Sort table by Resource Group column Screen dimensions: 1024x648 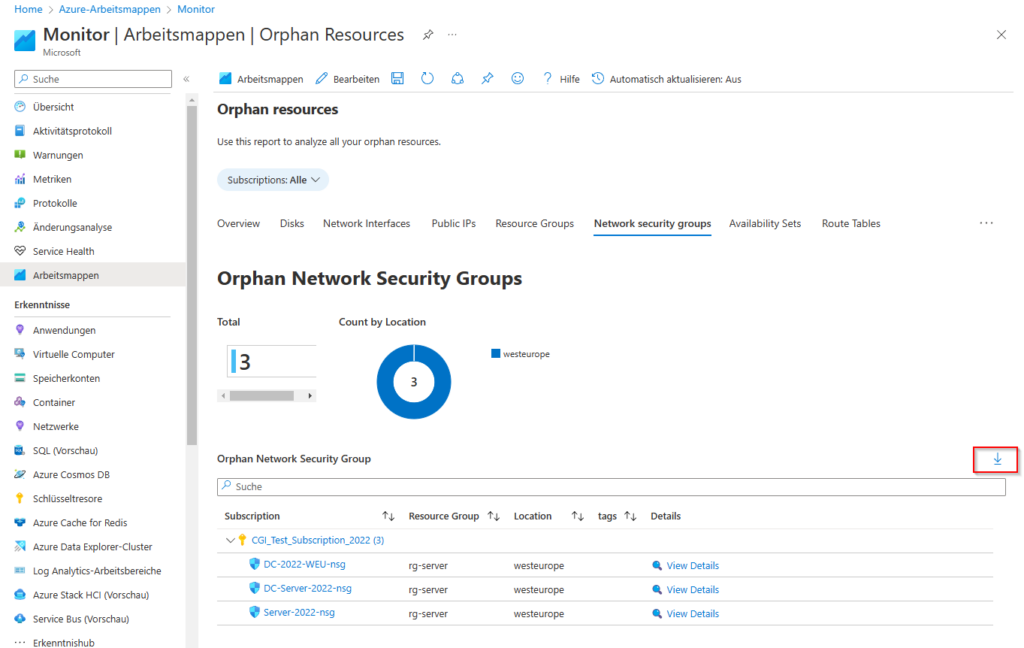point(493,516)
